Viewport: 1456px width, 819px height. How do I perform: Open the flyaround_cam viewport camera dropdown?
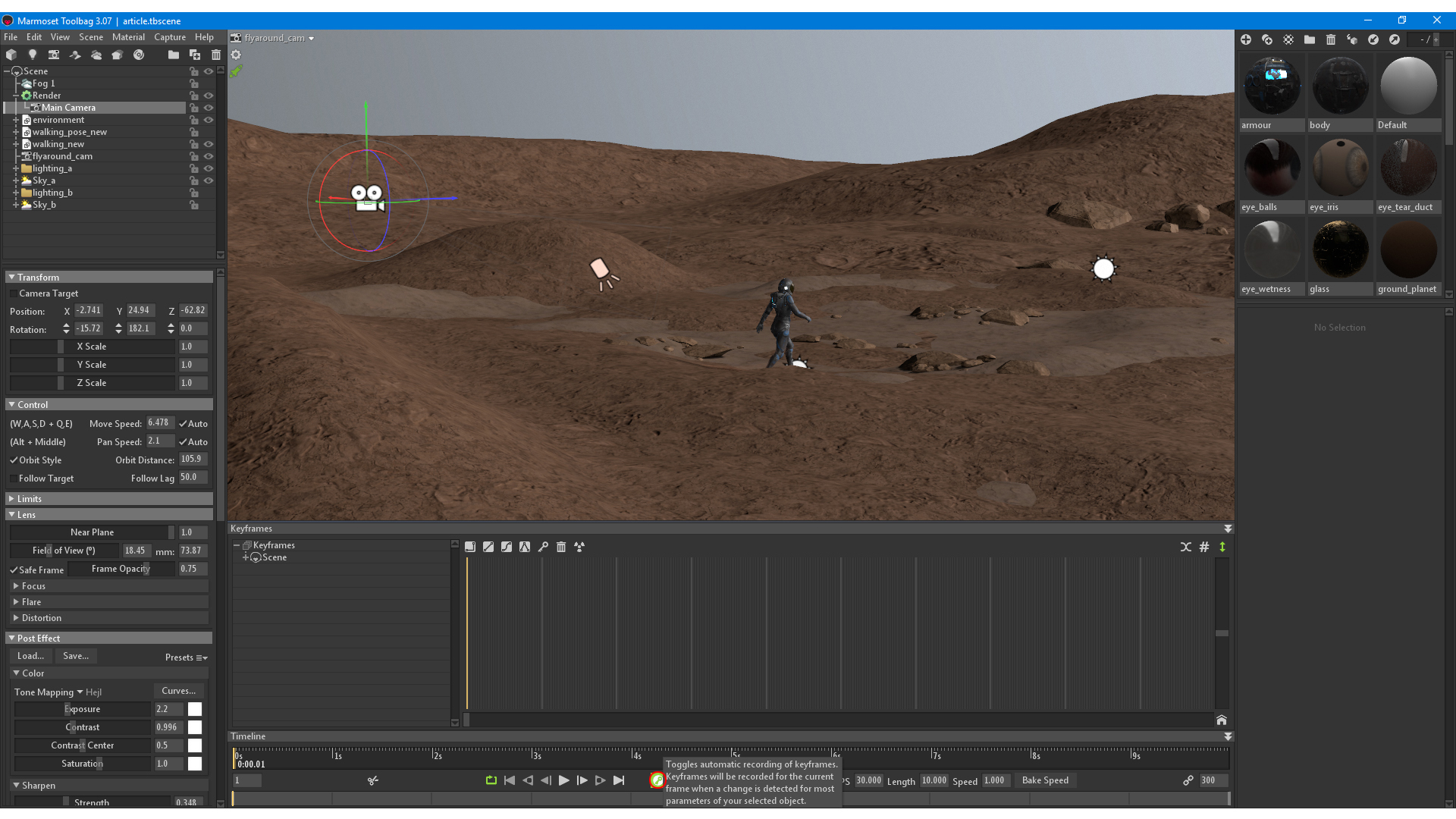tap(278, 38)
